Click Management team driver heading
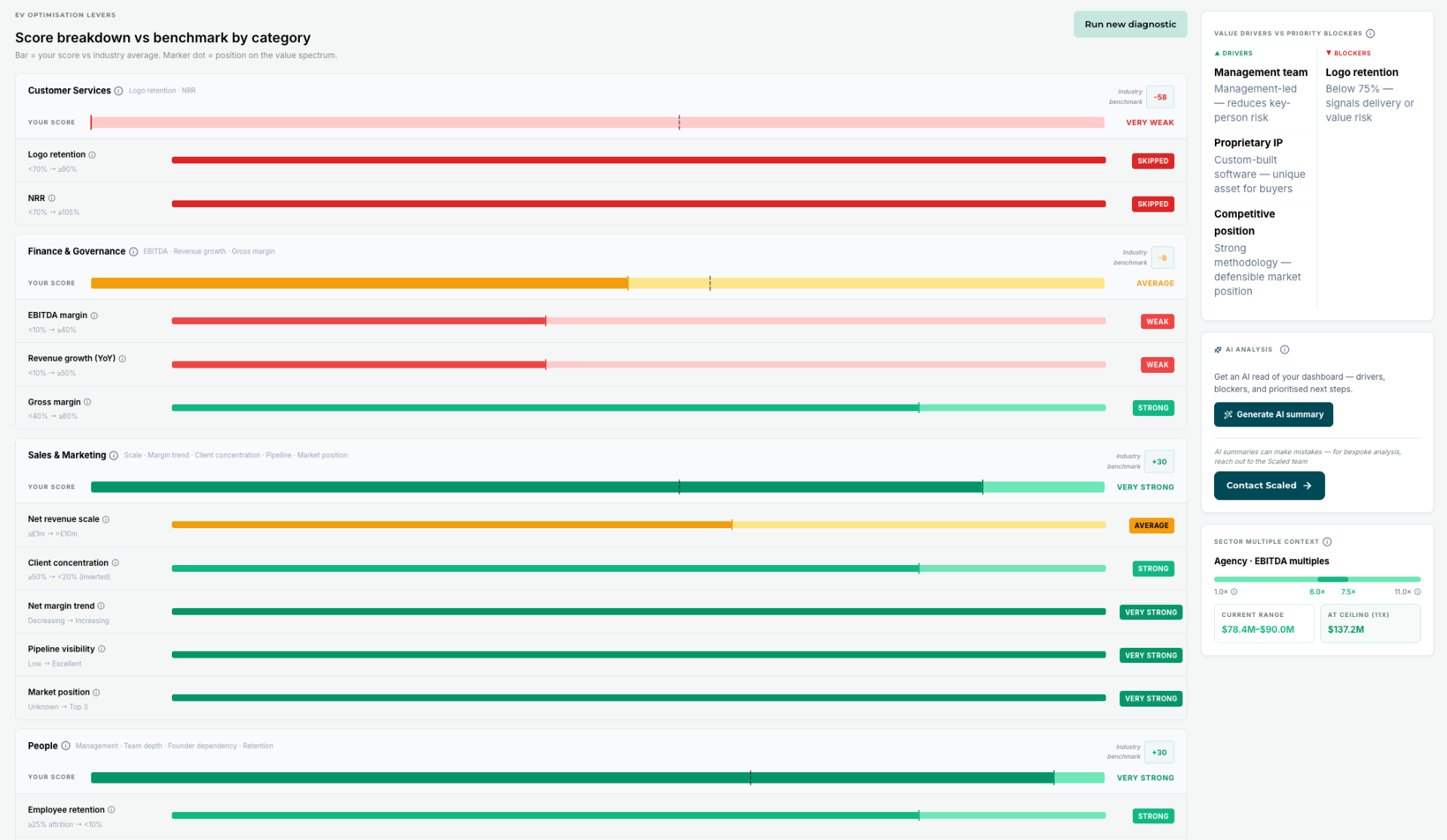Image resolution: width=1447 pixels, height=840 pixels. point(1261,72)
